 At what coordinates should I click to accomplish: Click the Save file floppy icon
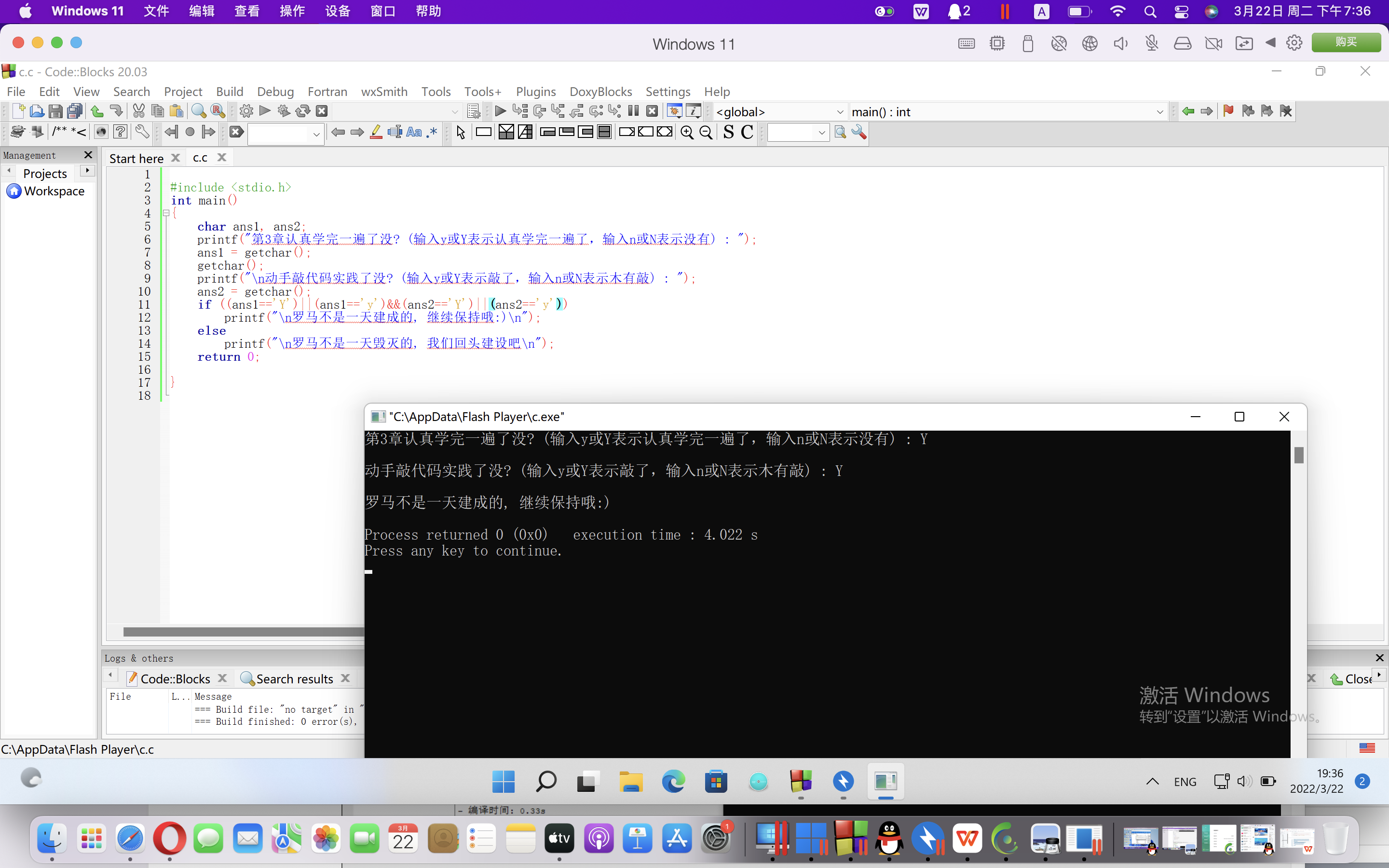click(x=55, y=111)
